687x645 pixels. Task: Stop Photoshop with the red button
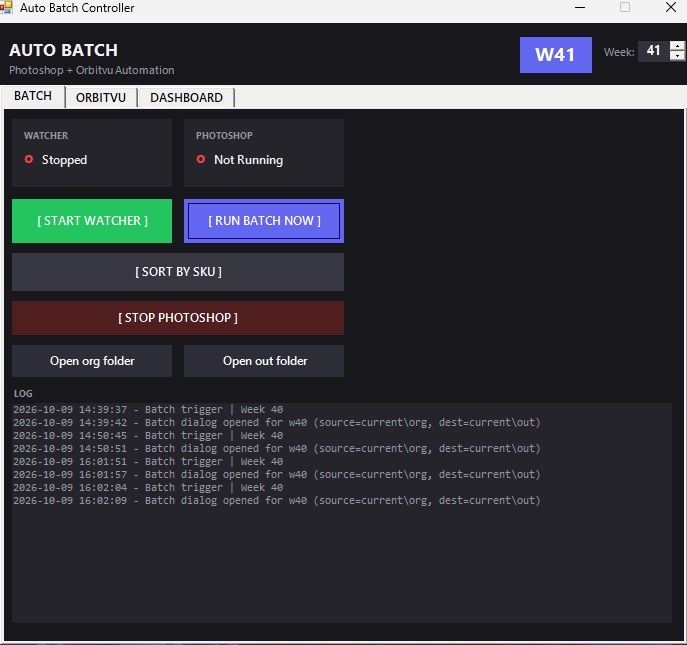pos(178,318)
